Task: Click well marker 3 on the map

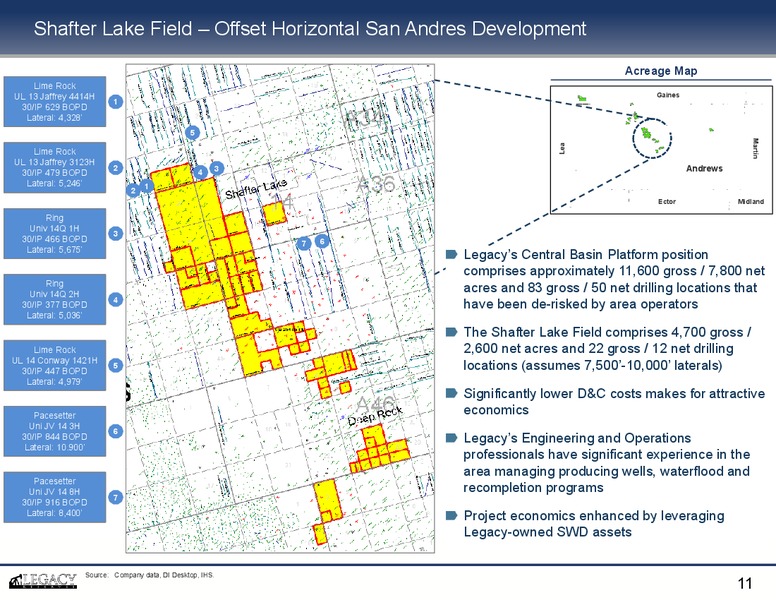Action: [216, 168]
